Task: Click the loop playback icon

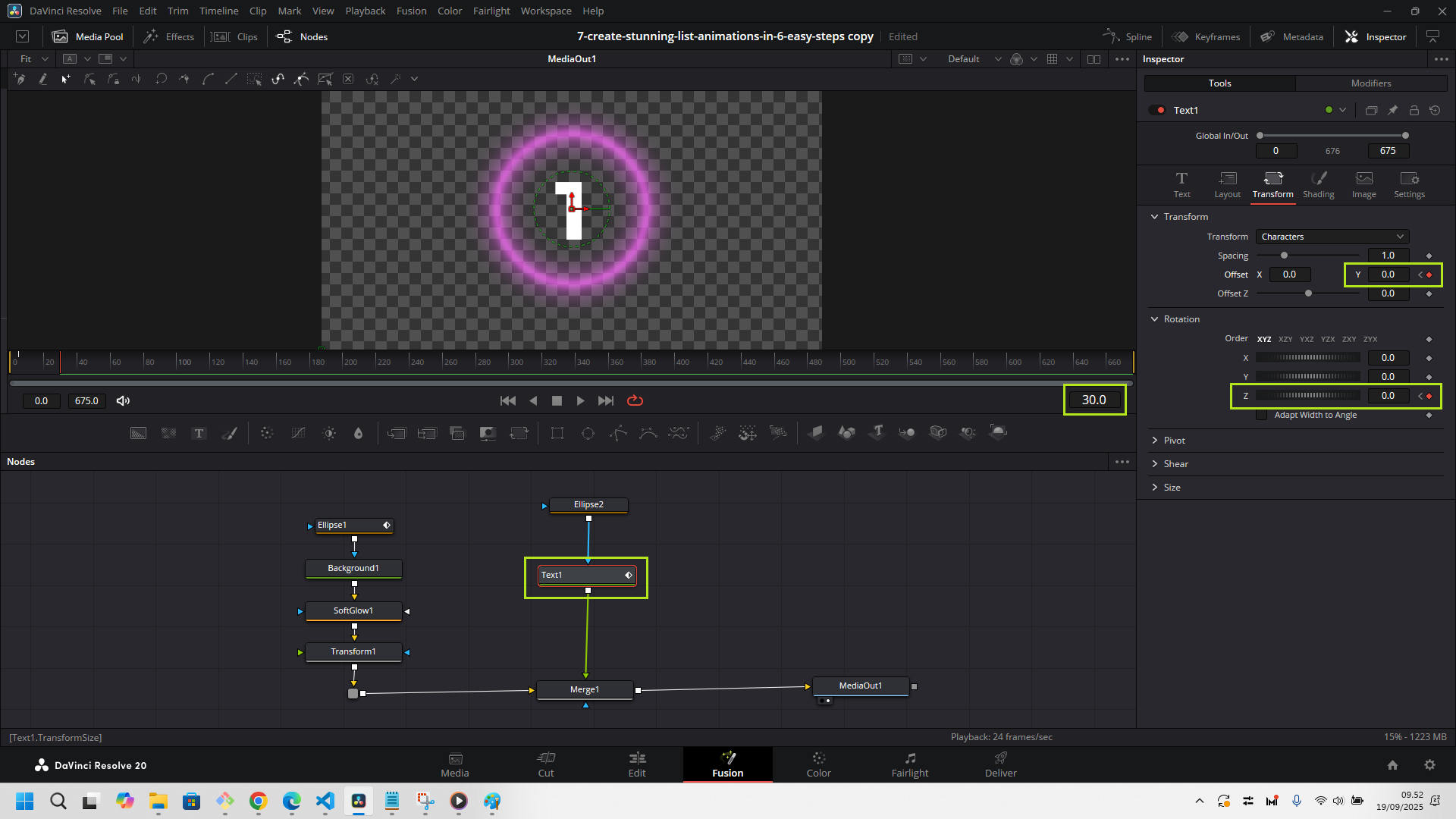Action: 635,400
